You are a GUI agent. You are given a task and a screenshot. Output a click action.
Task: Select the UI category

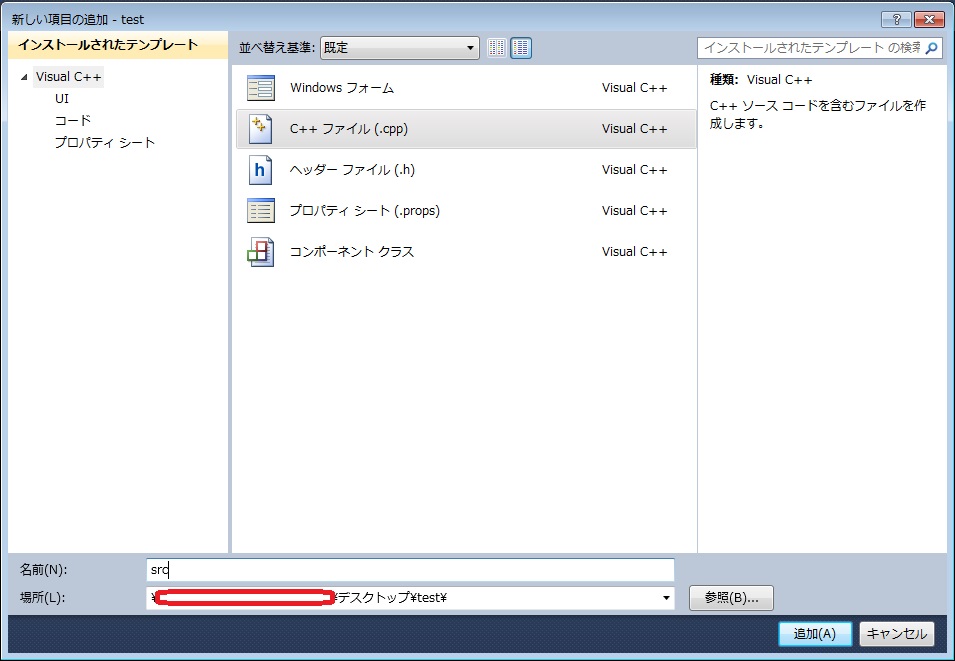(62, 99)
